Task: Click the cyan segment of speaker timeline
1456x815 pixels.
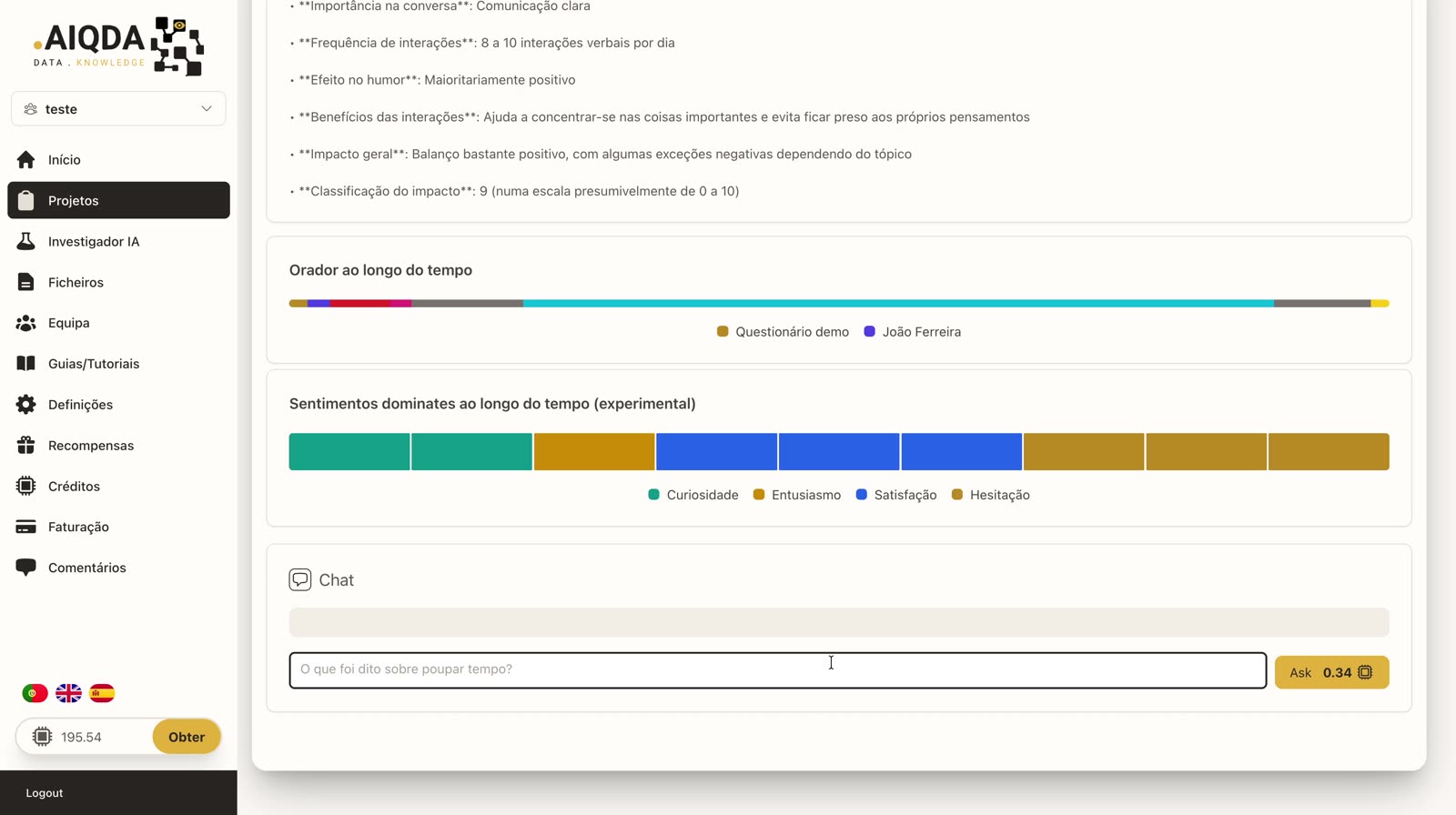Action: click(x=898, y=304)
